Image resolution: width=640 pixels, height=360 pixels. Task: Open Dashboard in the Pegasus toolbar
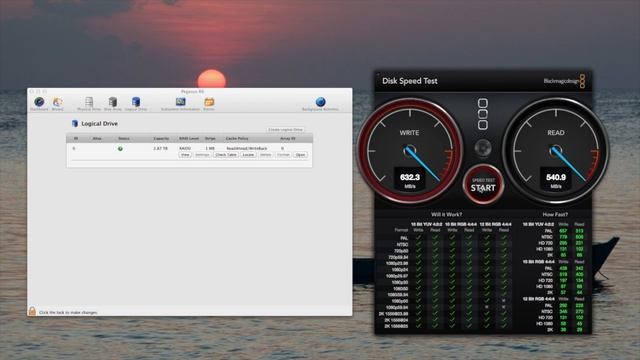point(39,104)
